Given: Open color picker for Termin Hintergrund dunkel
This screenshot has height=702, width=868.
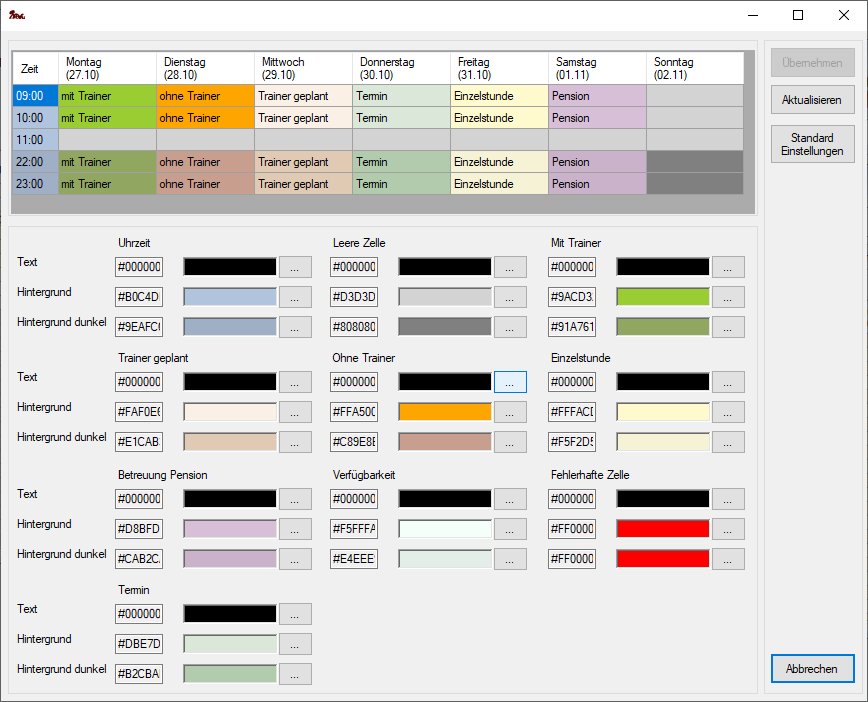Looking at the screenshot, I should 295,674.
